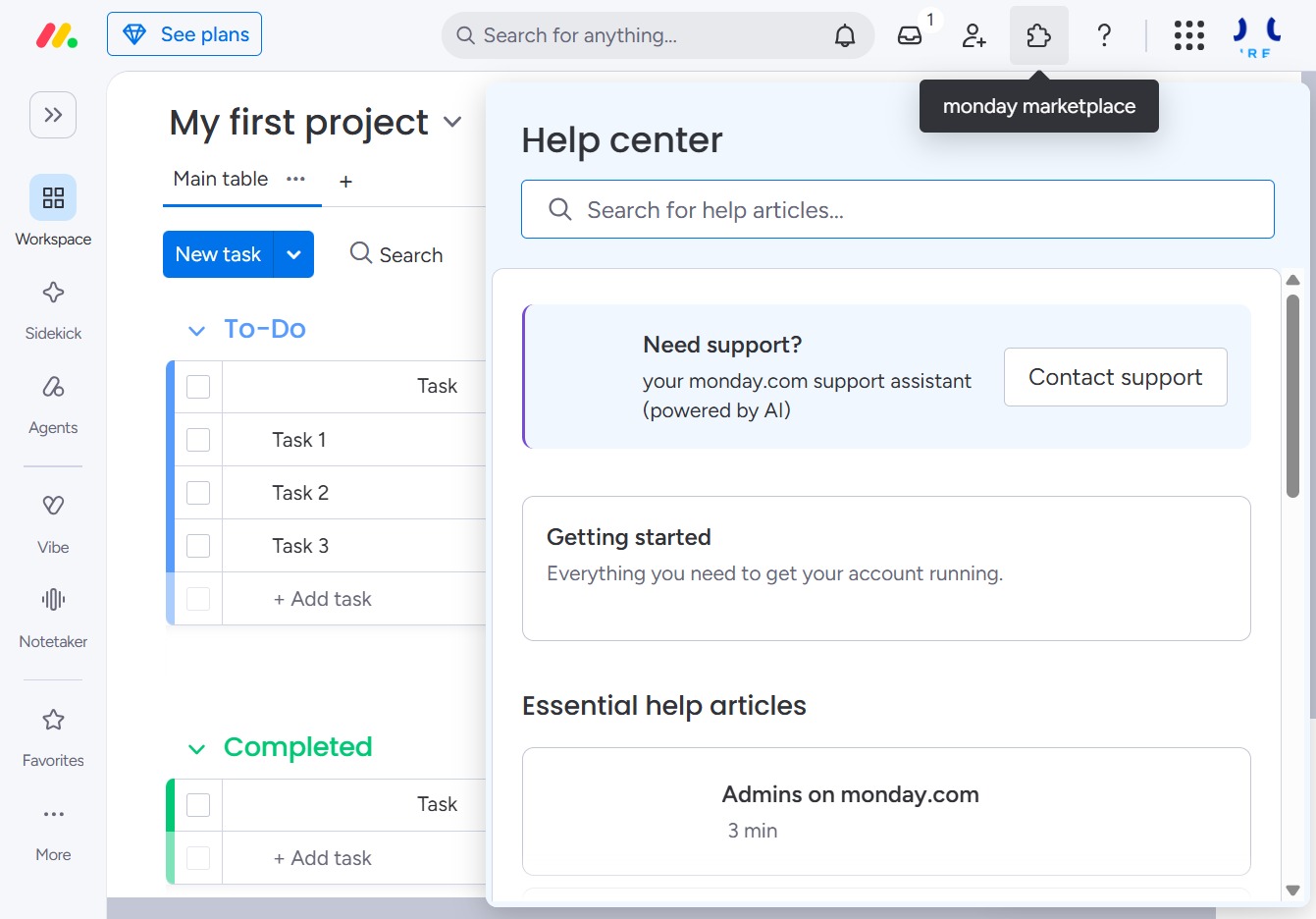
Task: Select all in Completed header checkbox
Action: 198,805
